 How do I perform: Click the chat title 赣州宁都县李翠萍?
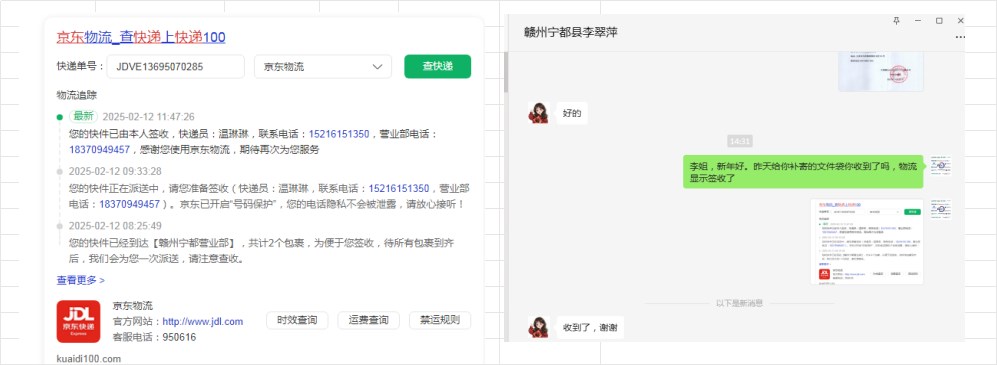click(570, 32)
